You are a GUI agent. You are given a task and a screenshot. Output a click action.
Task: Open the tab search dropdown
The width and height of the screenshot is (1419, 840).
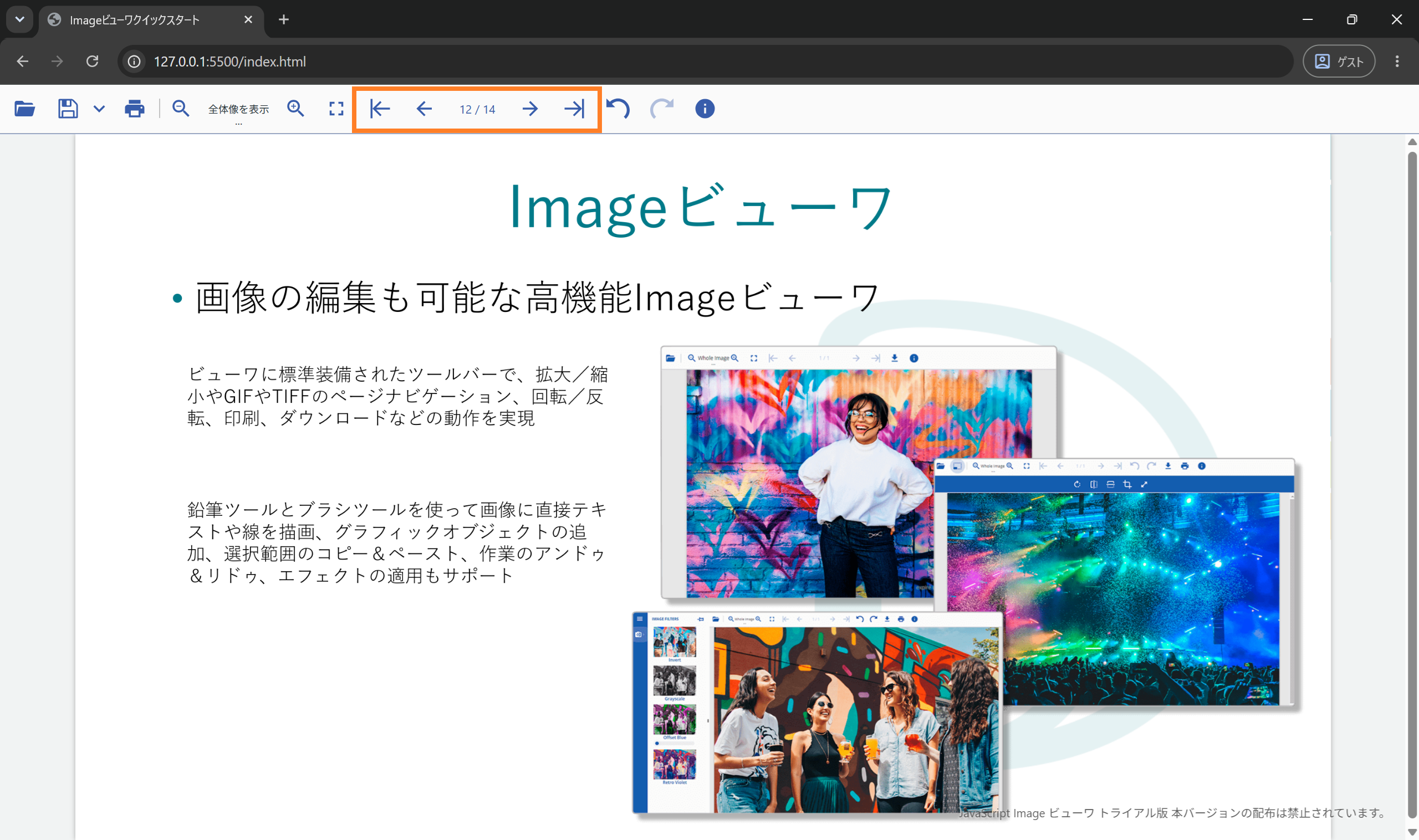[20, 20]
